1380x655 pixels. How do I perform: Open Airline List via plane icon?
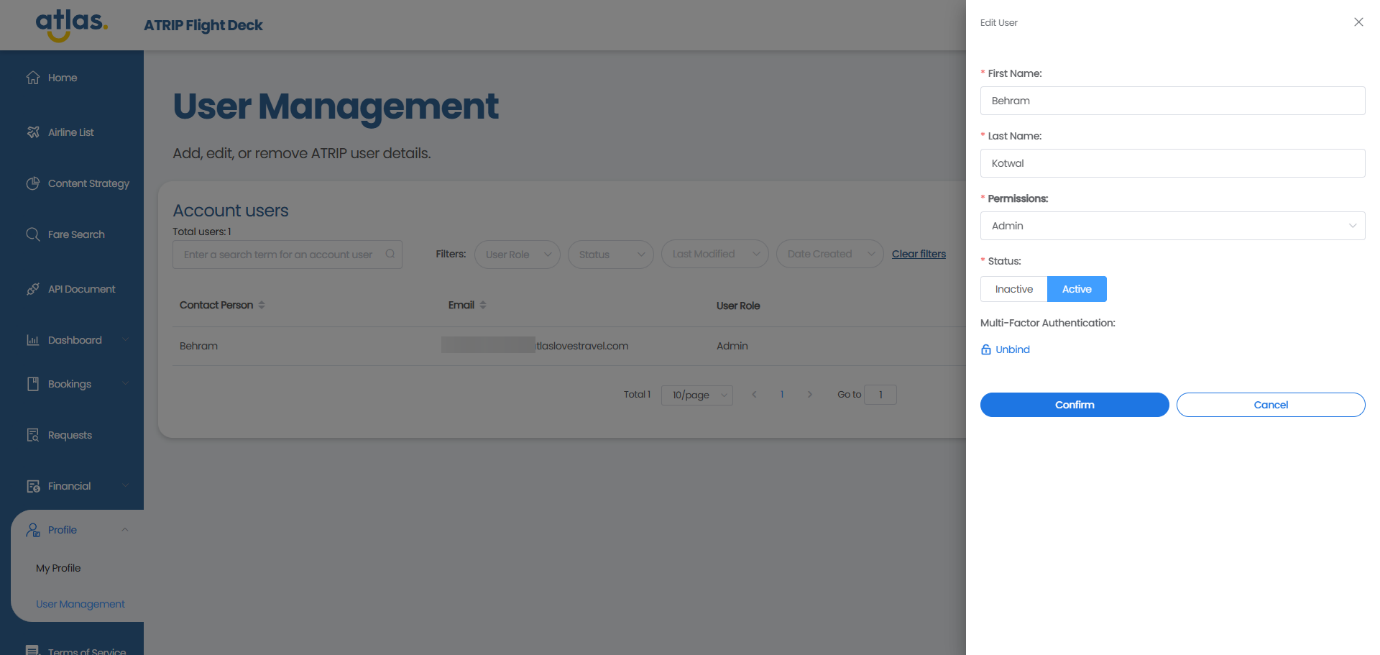[33, 132]
